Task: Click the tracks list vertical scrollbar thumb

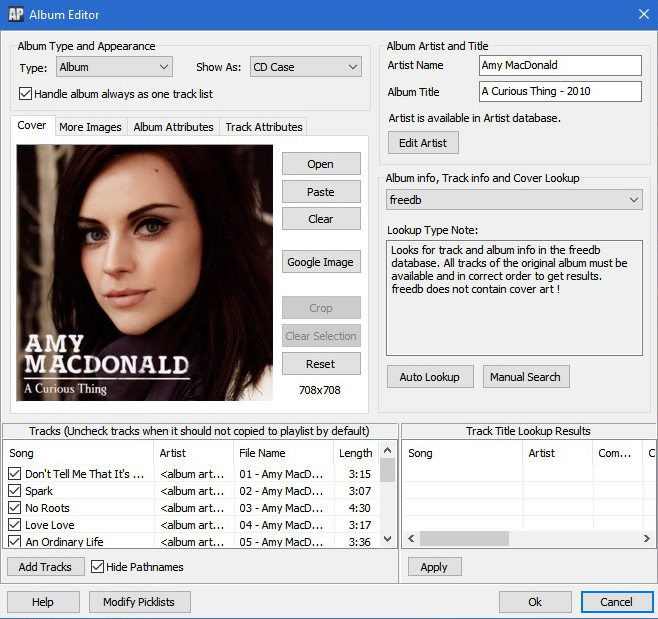Action: coord(388,470)
